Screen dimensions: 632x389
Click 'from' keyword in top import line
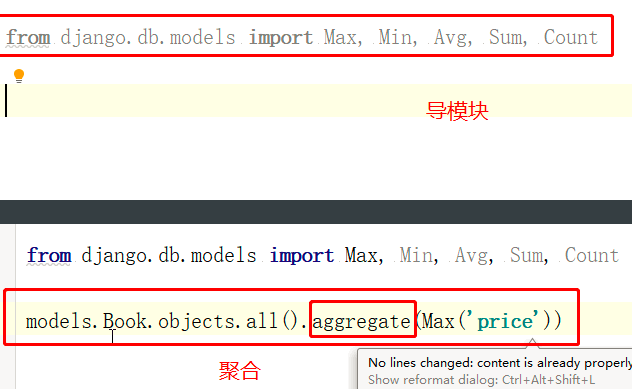(x=28, y=37)
